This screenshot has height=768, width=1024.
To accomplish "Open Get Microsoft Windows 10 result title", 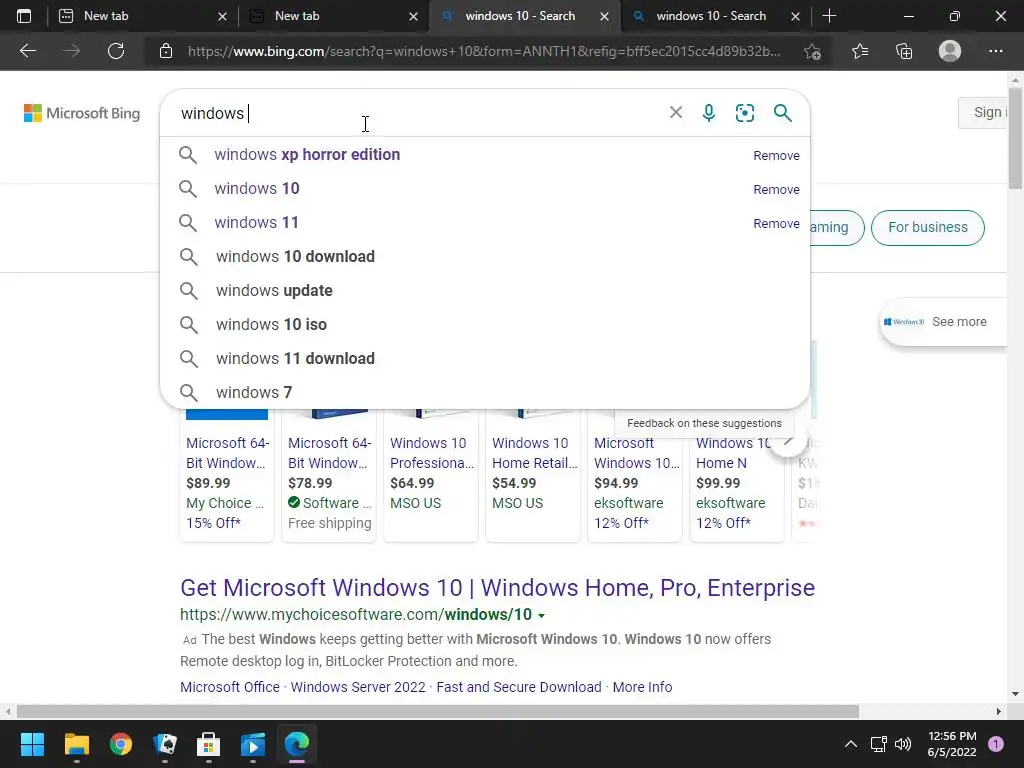I will click(x=497, y=588).
